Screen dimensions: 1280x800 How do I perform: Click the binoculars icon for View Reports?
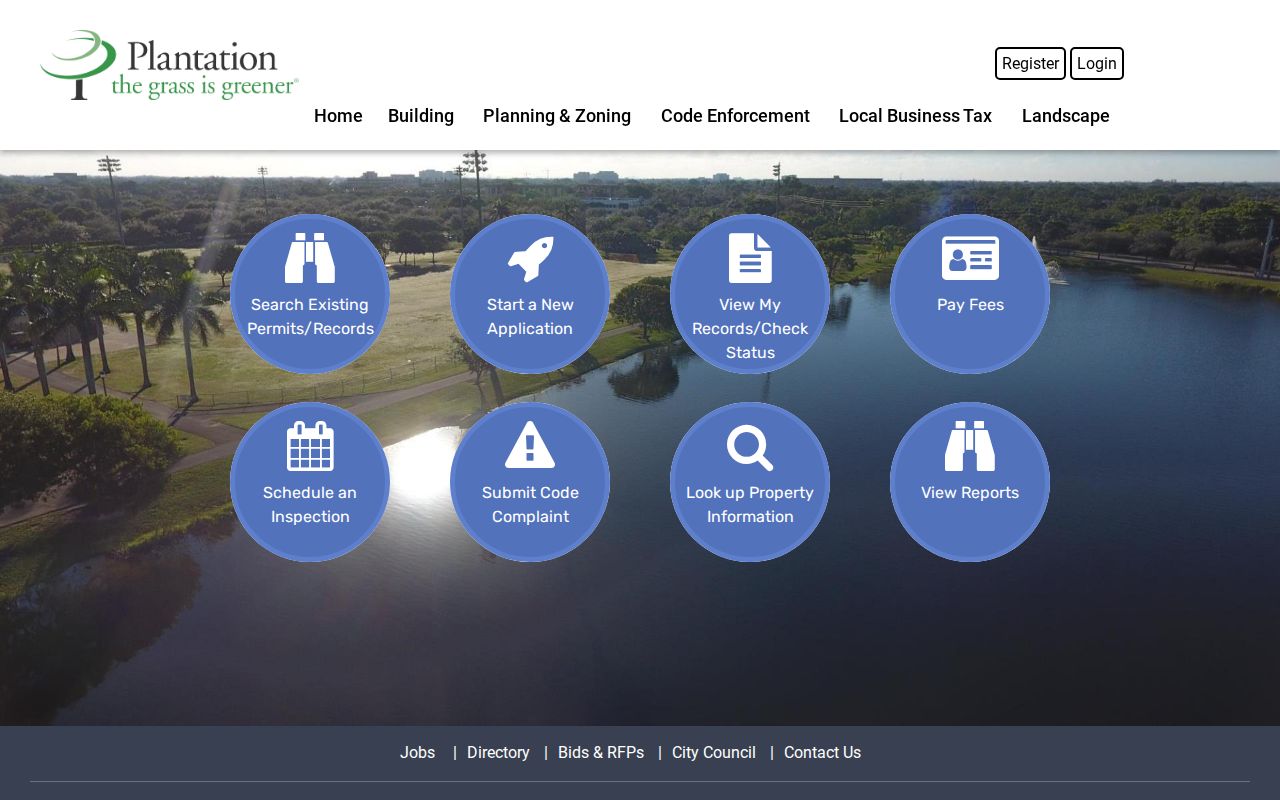[x=970, y=446]
